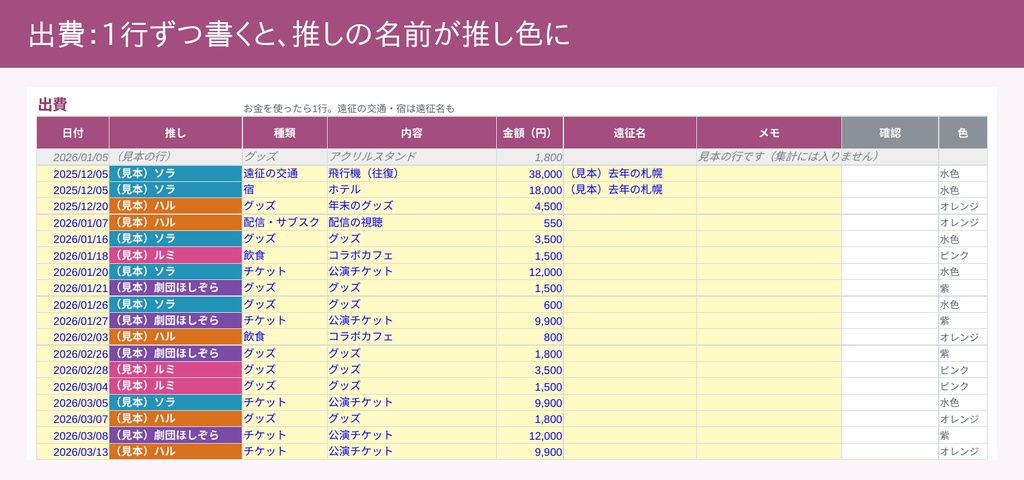Select the 宿 type cell
The image size is (1024, 480).
pos(285,190)
